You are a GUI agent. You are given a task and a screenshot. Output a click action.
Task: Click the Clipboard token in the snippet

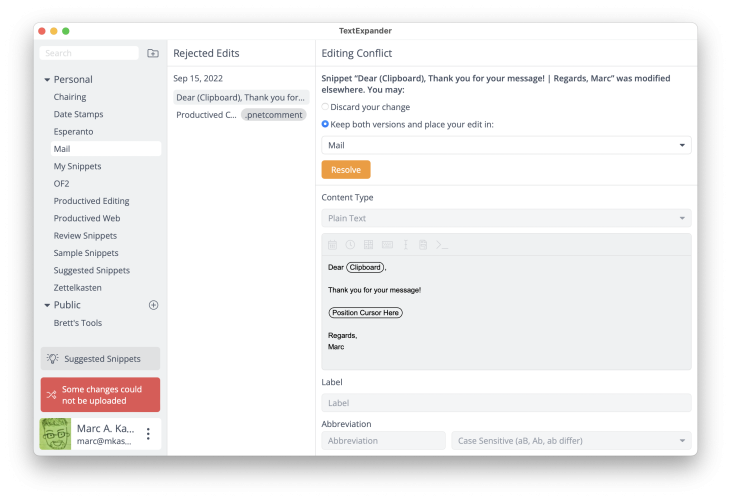point(365,267)
